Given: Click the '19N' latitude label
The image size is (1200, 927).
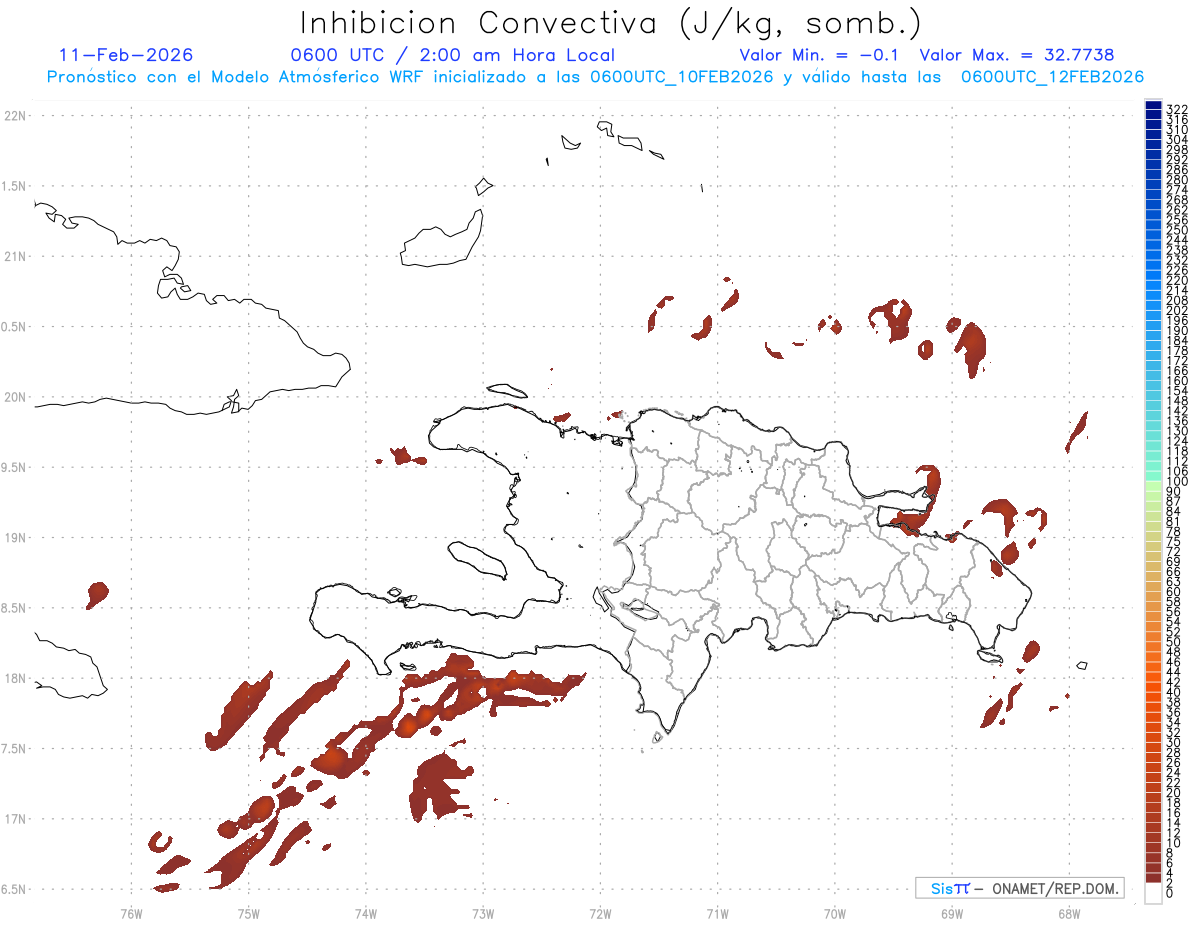Looking at the screenshot, I should point(17,537).
